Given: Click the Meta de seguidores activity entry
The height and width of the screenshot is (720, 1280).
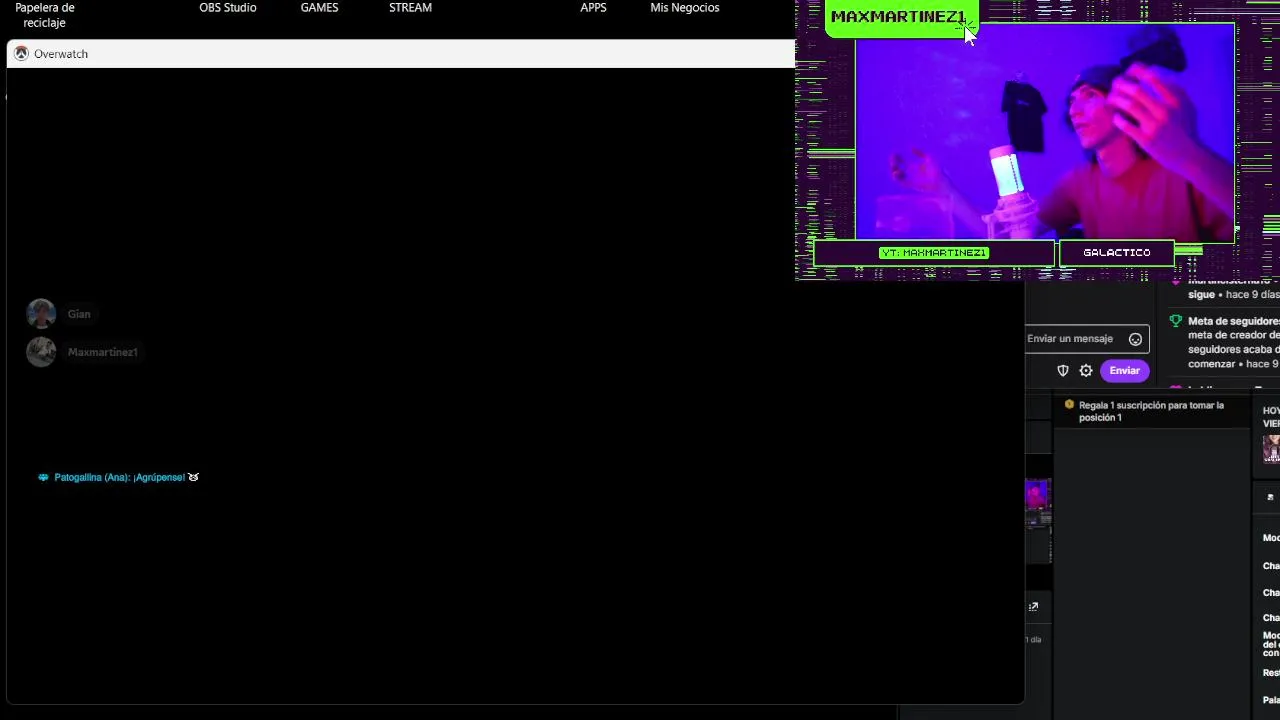Looking at the screenshot, I should (1225, 342).
